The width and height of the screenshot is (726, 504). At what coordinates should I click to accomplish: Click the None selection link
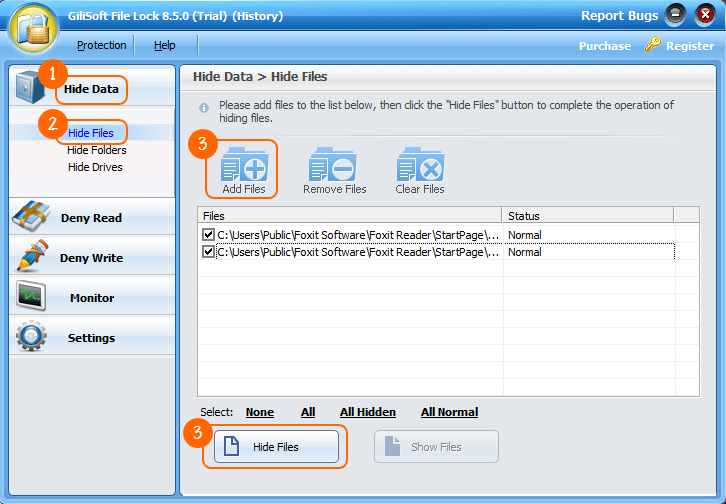point(260,412)
